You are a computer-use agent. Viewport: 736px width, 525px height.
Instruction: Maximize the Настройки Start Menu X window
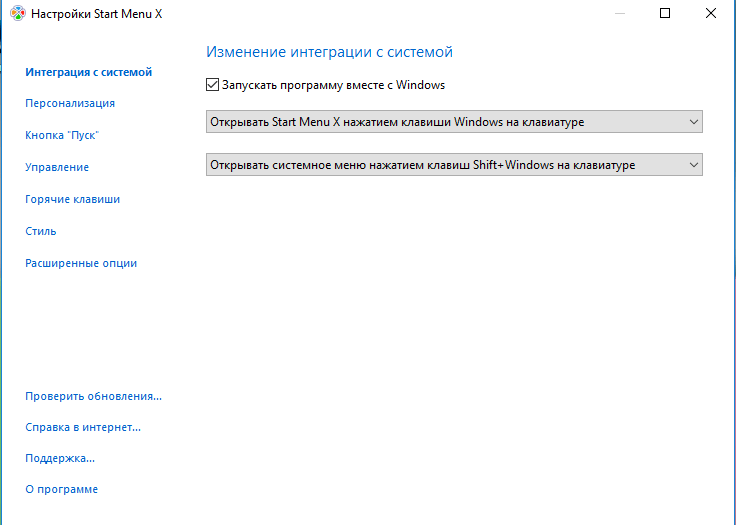[665, 13]
